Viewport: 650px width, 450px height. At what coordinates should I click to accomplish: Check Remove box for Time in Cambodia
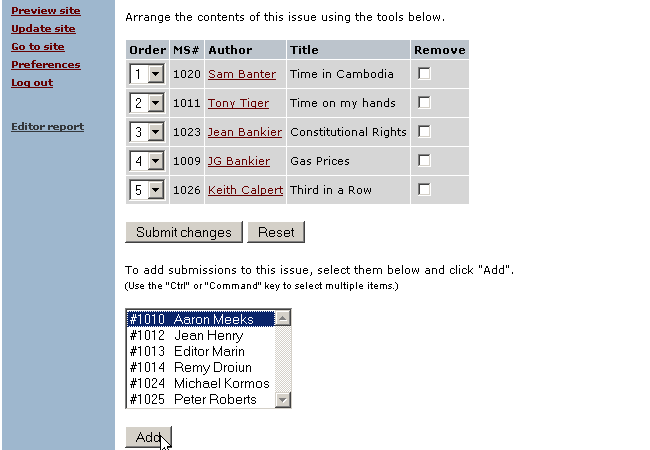[424, 74]
